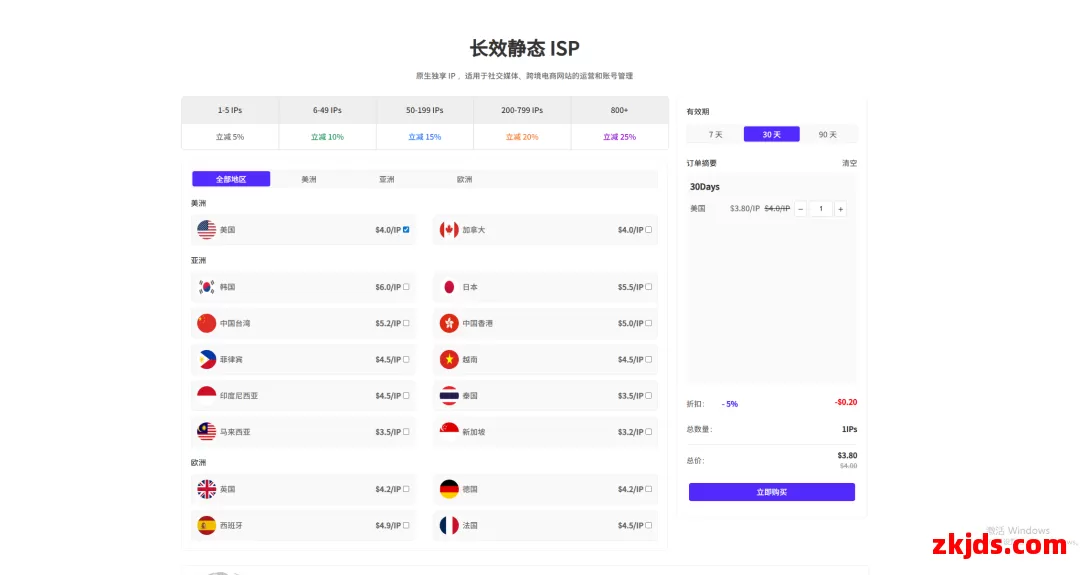
Task: Click the 800+ tier header
Action: (x=619, y=110)
